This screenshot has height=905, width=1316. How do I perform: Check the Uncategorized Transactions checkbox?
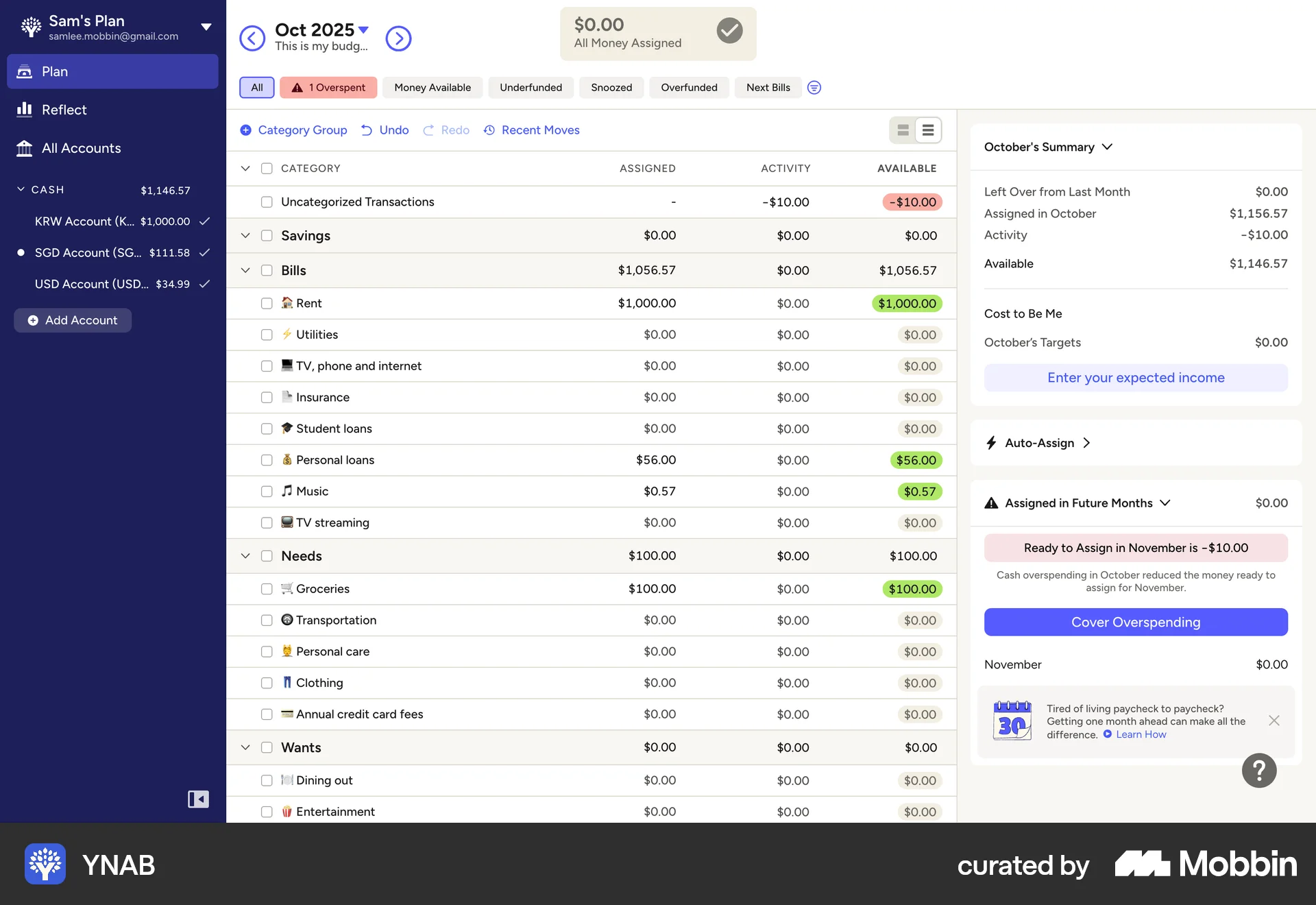[267, 202]
